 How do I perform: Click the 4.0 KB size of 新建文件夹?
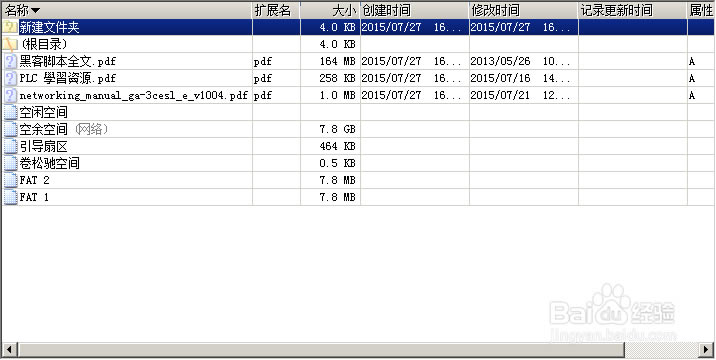point(337,27)
